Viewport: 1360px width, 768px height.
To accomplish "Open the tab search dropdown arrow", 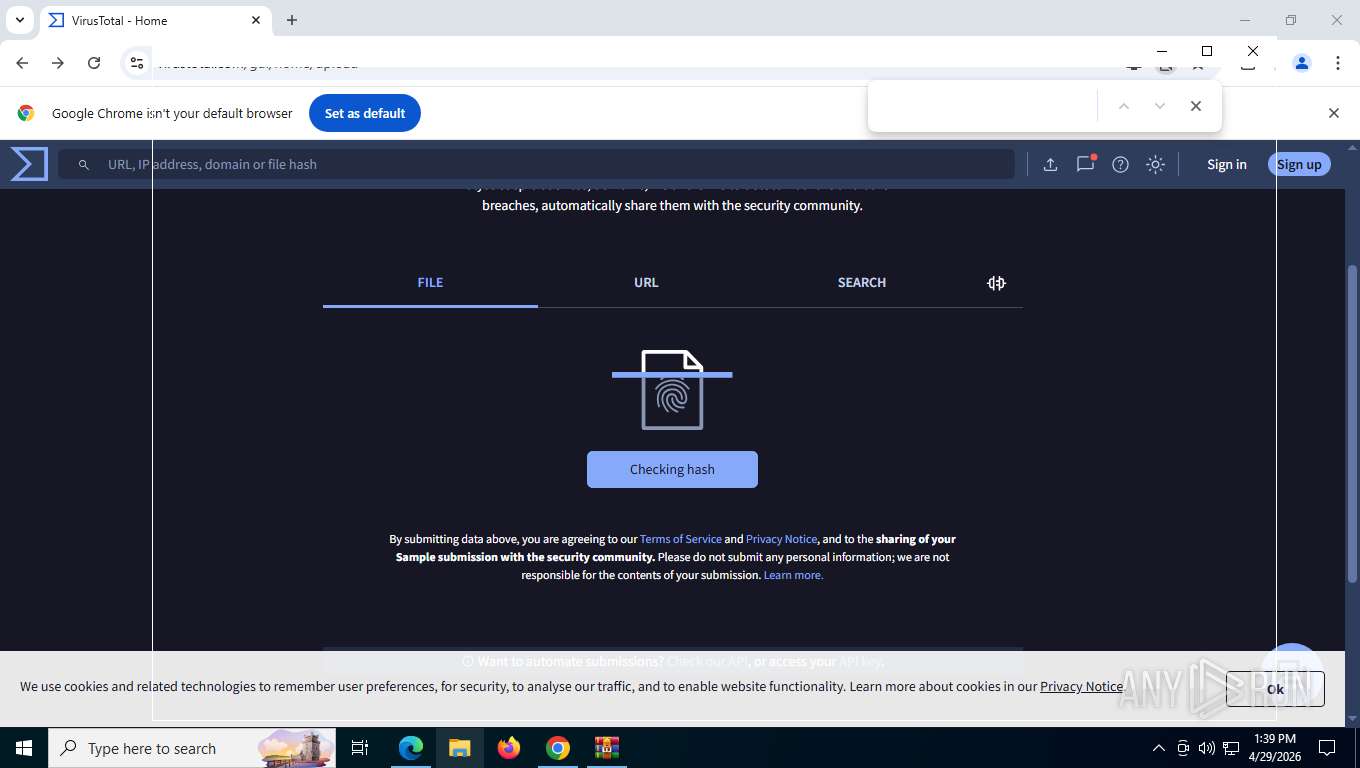I will tap(19, 20).
